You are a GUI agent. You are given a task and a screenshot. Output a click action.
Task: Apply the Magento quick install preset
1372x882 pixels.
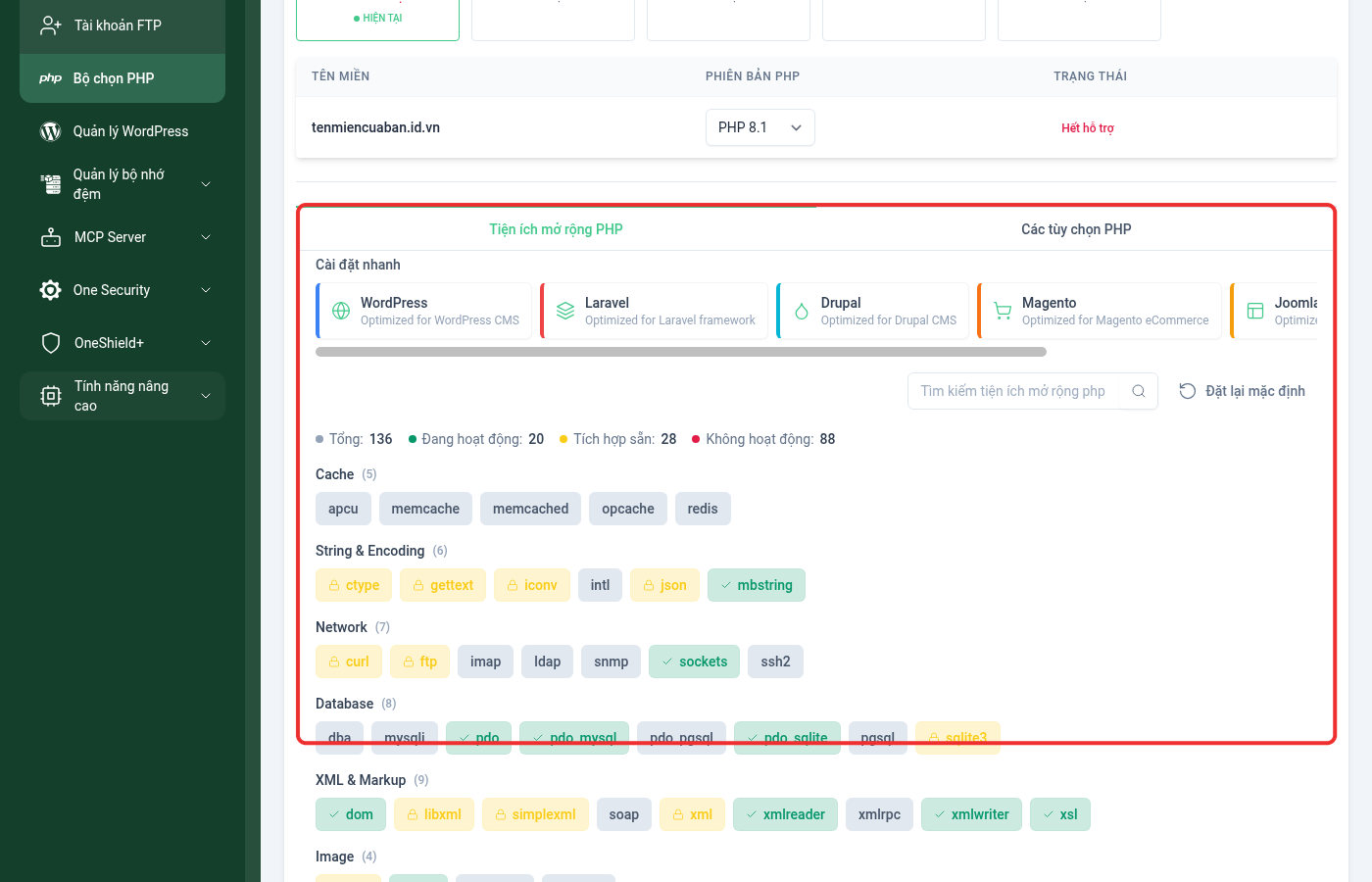click(1100, 311)
